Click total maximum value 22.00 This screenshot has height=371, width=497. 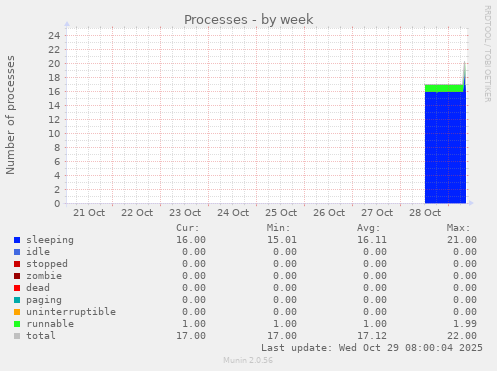click(x=462, y=336)
